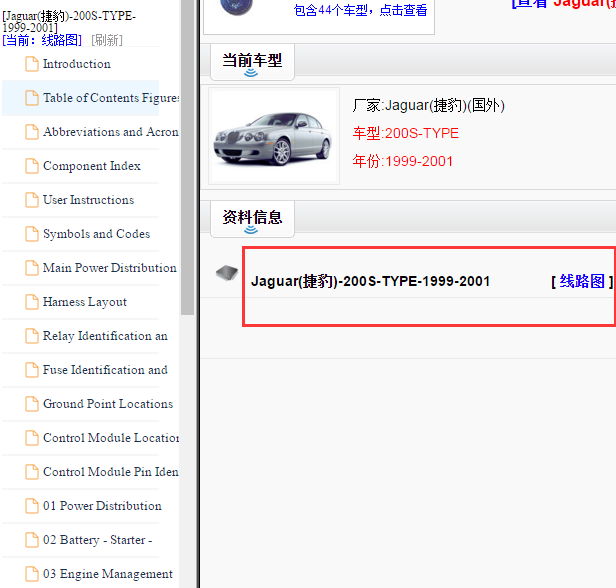Click the sidebar header Jaguar(捷豹)-200S-TYPE-1999-2001
Screen dimensions: 616x588
tap(69, 22)
